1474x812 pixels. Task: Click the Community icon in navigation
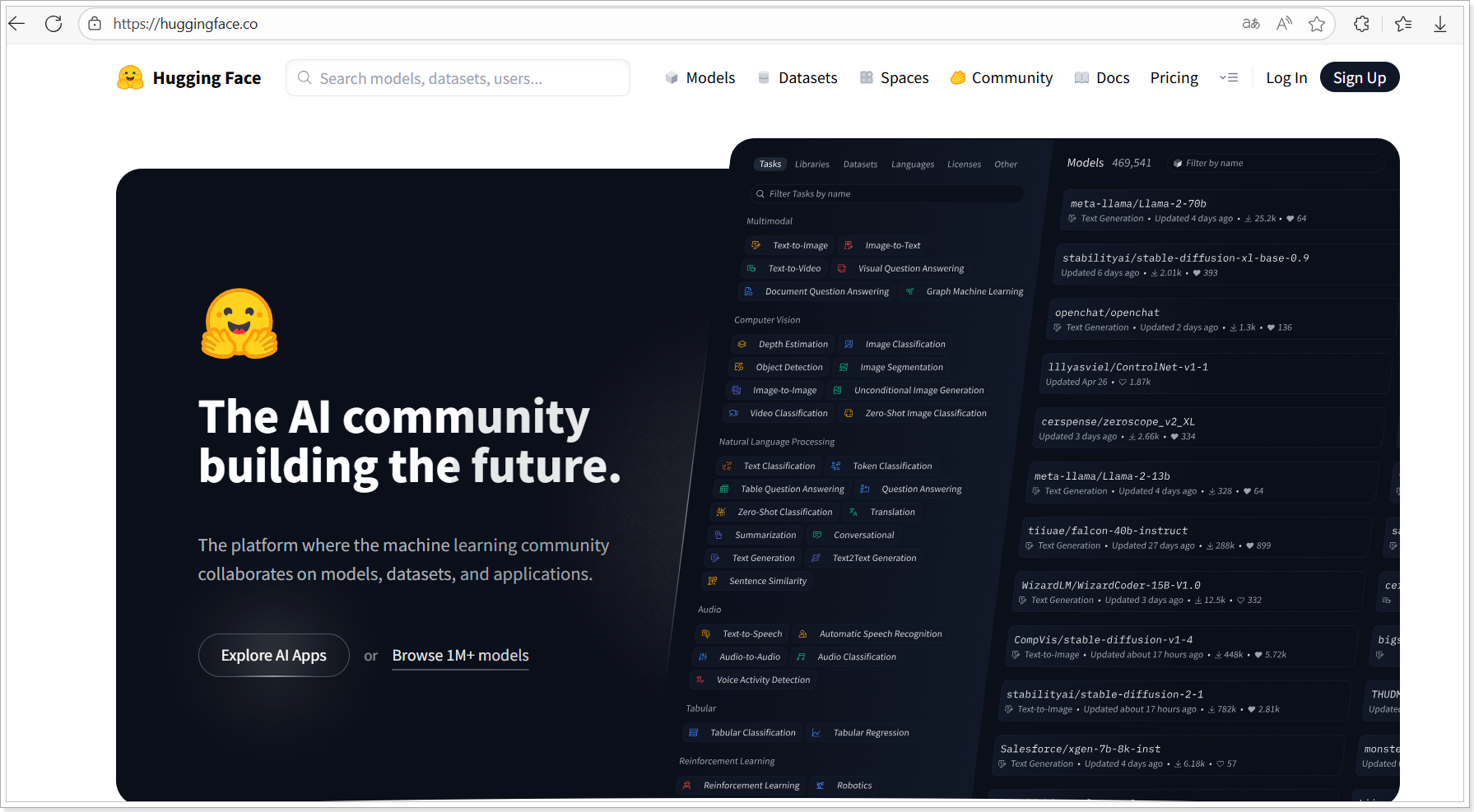click(958, 77)
